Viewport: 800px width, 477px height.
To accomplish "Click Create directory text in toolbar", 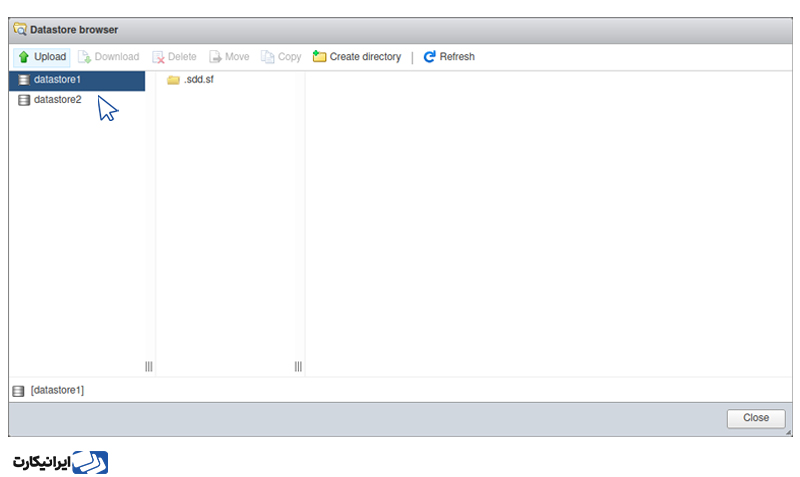I will (365, 57).
